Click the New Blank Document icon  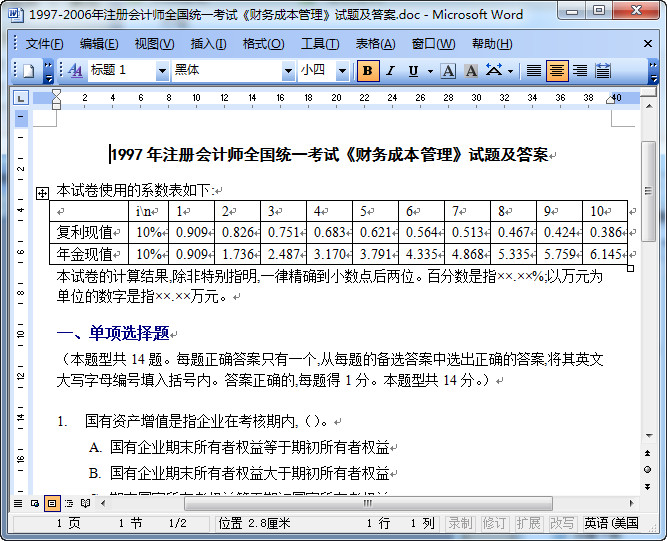click(28, 71)
